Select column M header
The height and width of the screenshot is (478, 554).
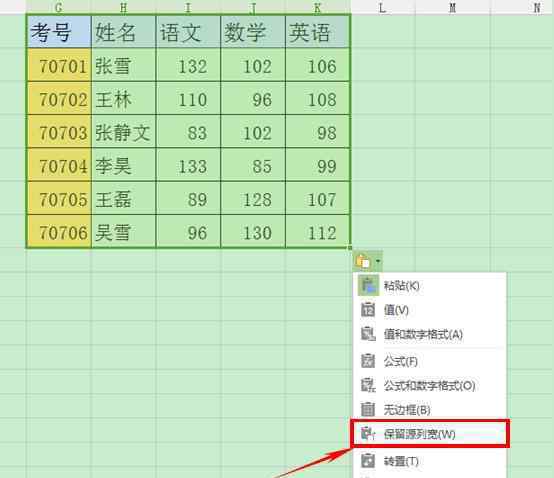point(453,7)
